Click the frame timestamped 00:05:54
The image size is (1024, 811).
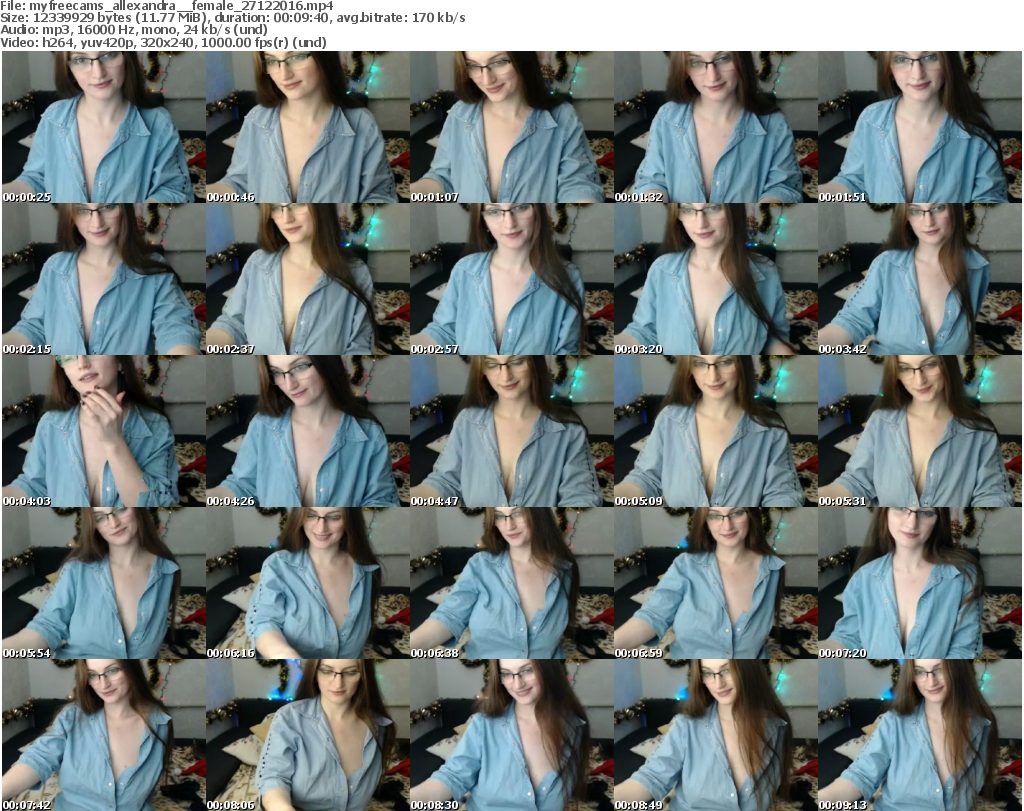(x=102, y=583)
